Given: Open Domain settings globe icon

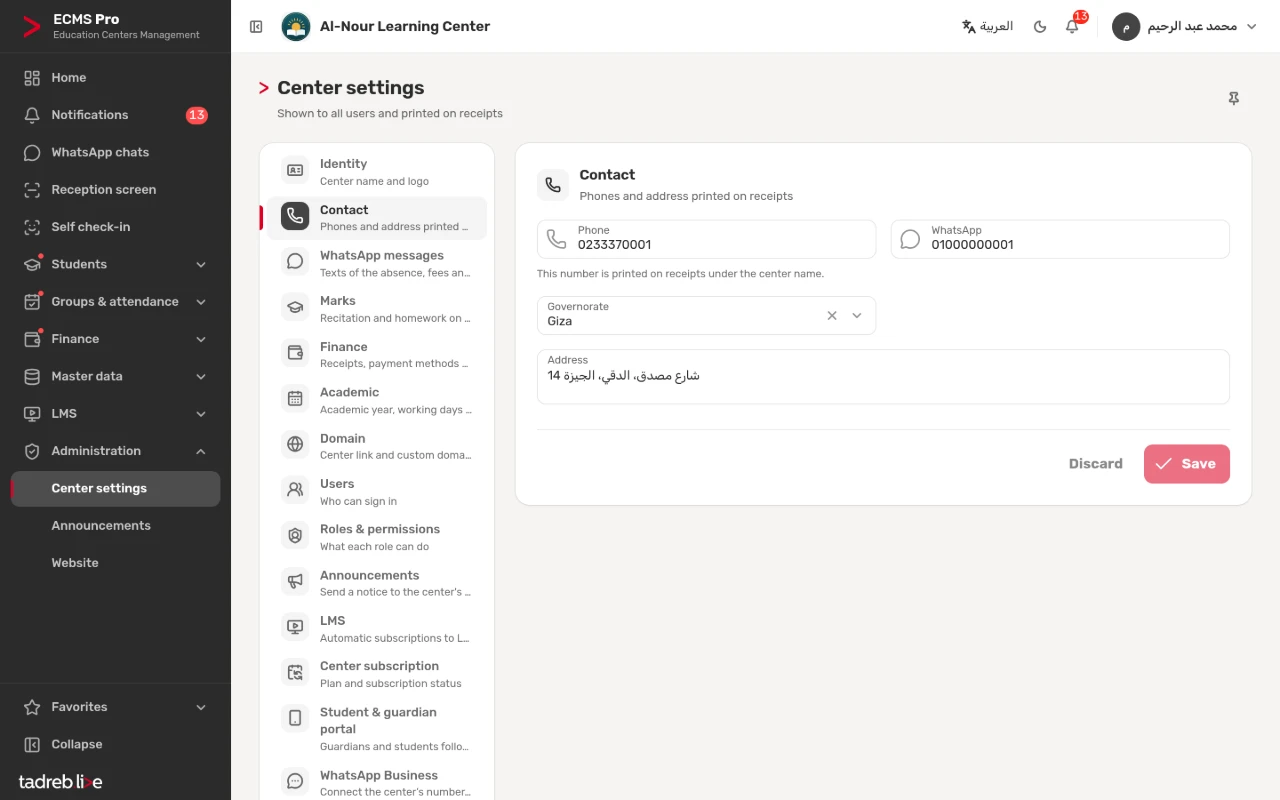Looking at the screenshot, I should (x=295, y=445).
